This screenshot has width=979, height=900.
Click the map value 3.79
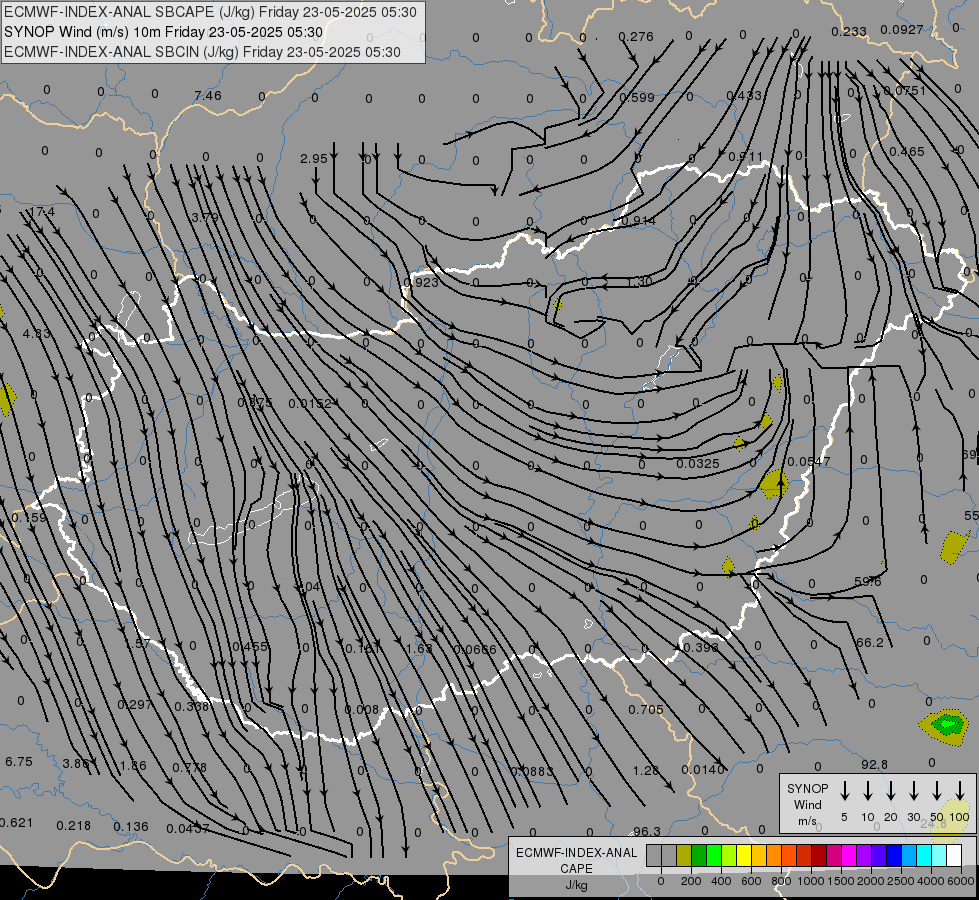205,217
